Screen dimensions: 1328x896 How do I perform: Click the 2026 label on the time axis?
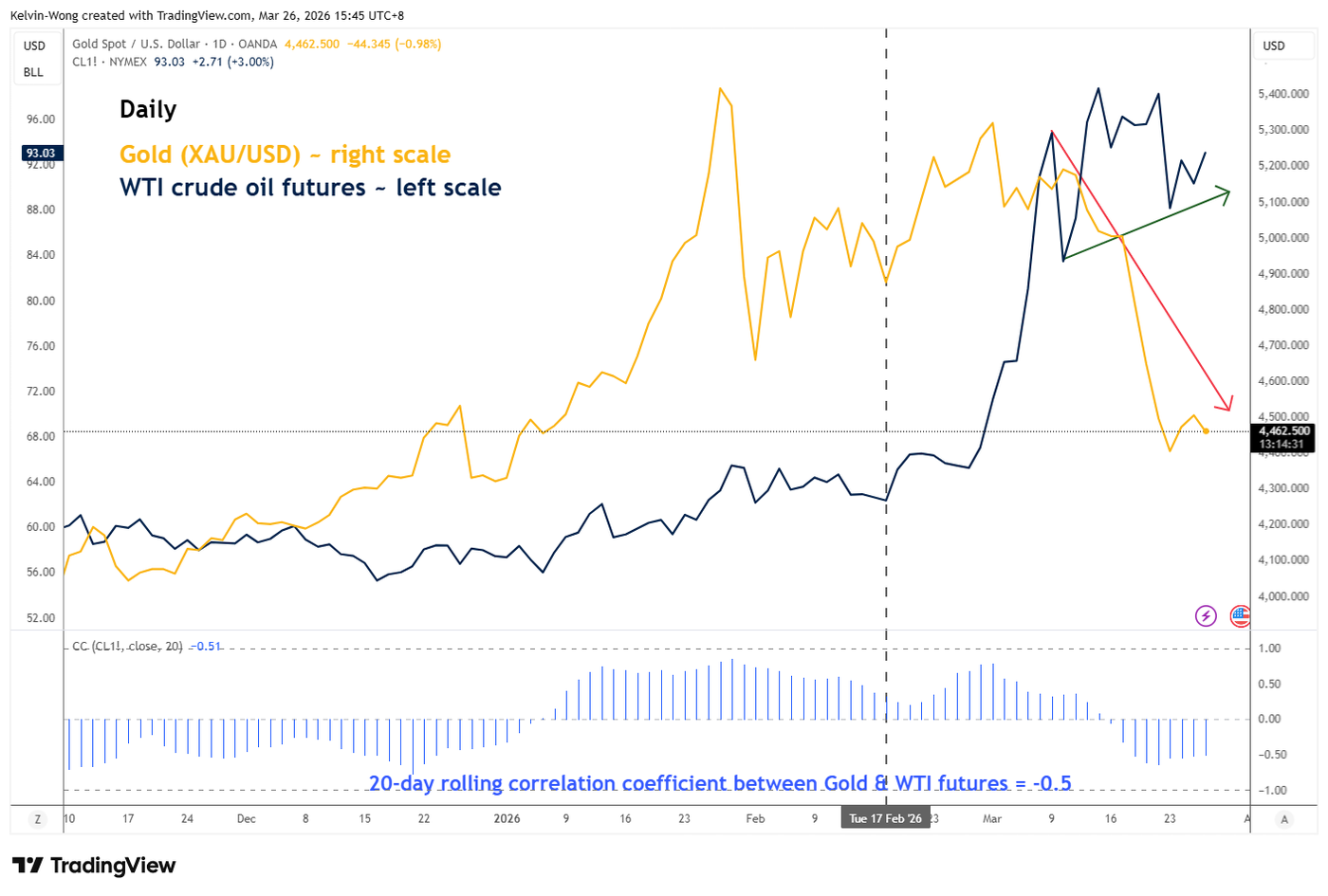coord(507,817)
